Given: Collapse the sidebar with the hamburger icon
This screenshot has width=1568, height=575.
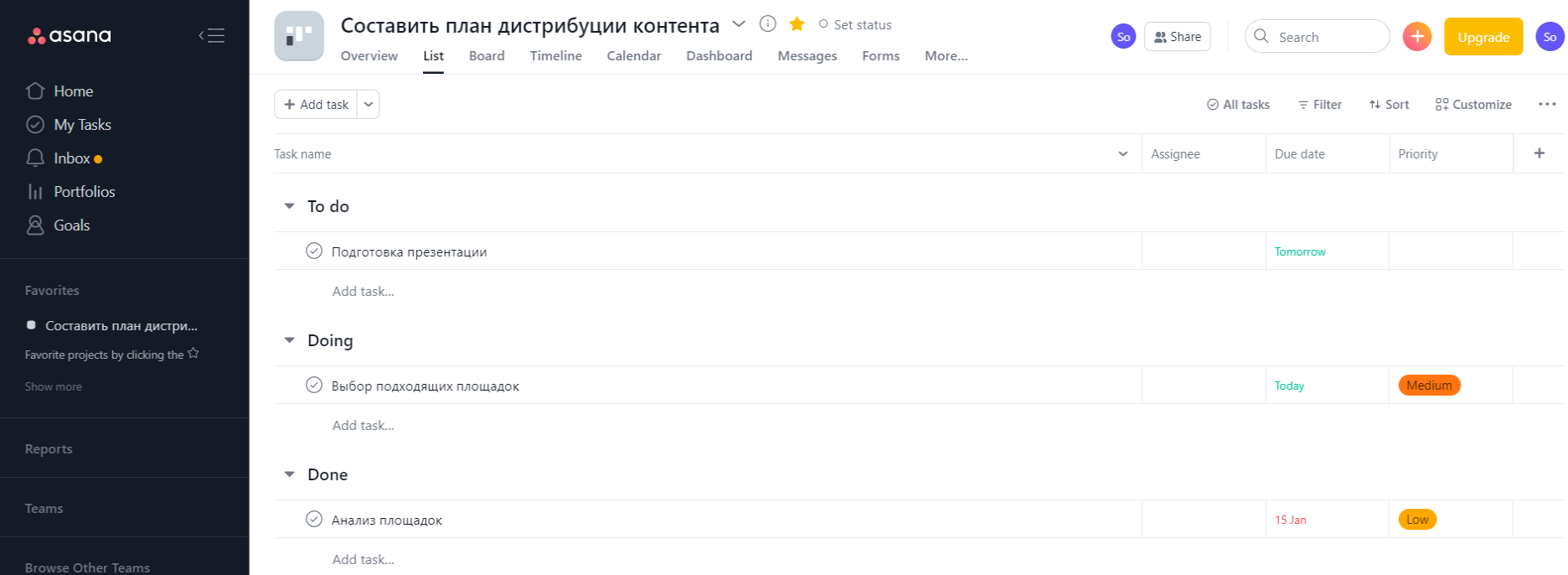Looking at the screenshot, I should 211,35.
